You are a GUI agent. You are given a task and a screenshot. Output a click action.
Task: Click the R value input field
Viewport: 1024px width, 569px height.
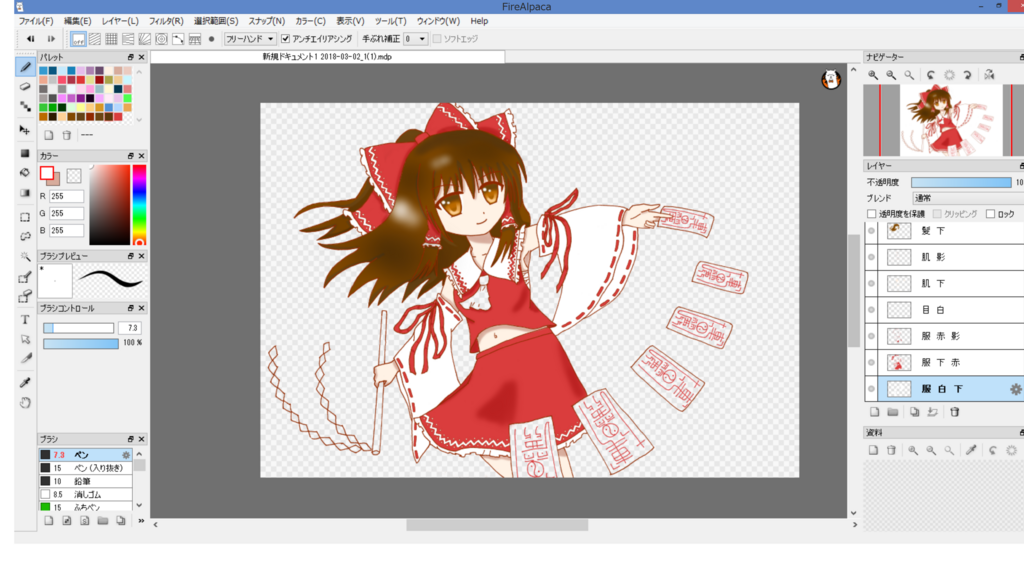(67, 196)
